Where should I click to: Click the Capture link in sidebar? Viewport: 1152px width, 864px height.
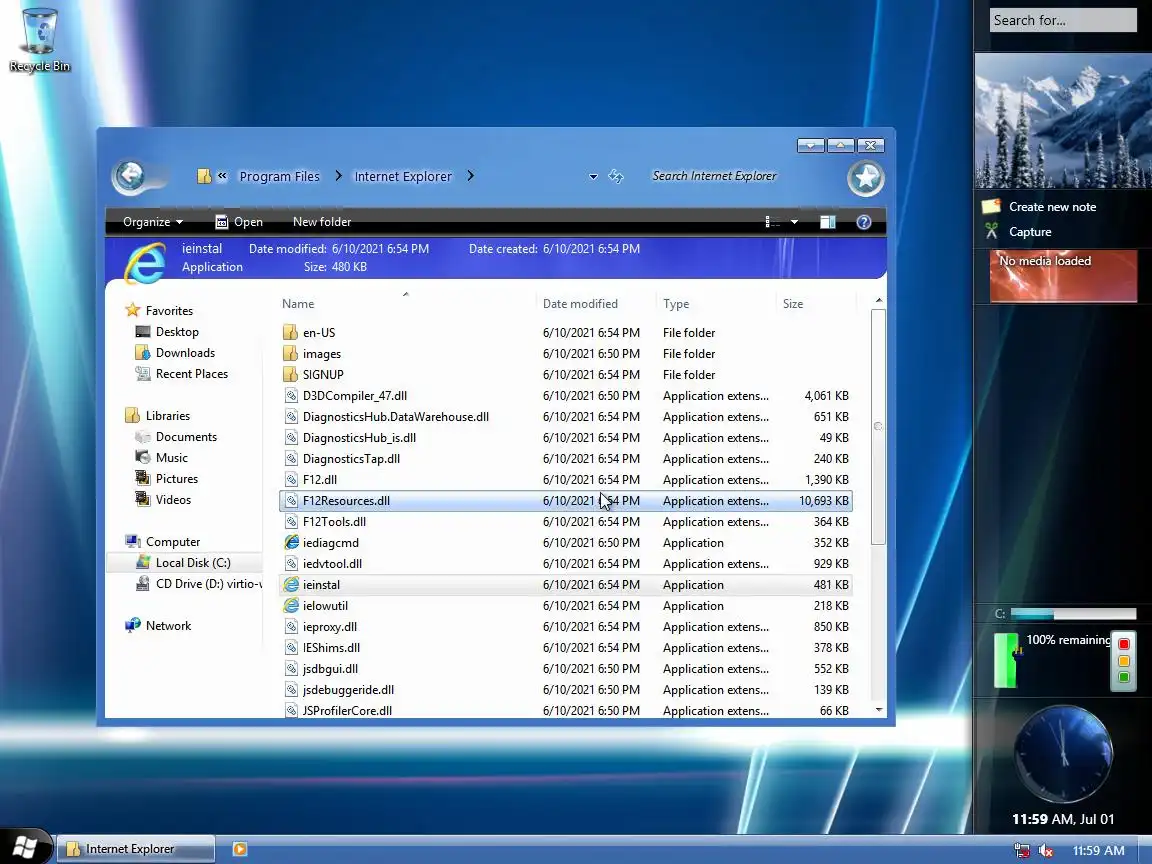tap(1030, 232)
